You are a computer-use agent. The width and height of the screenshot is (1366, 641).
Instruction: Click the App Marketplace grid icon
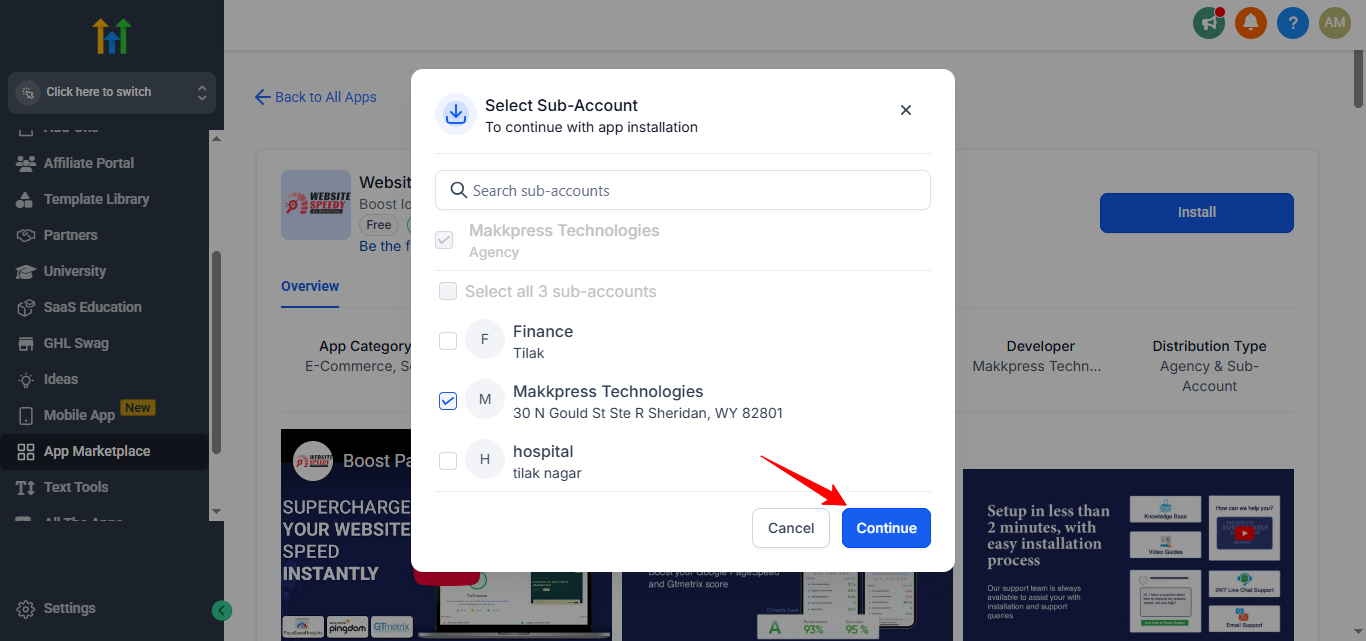(26, 451)
